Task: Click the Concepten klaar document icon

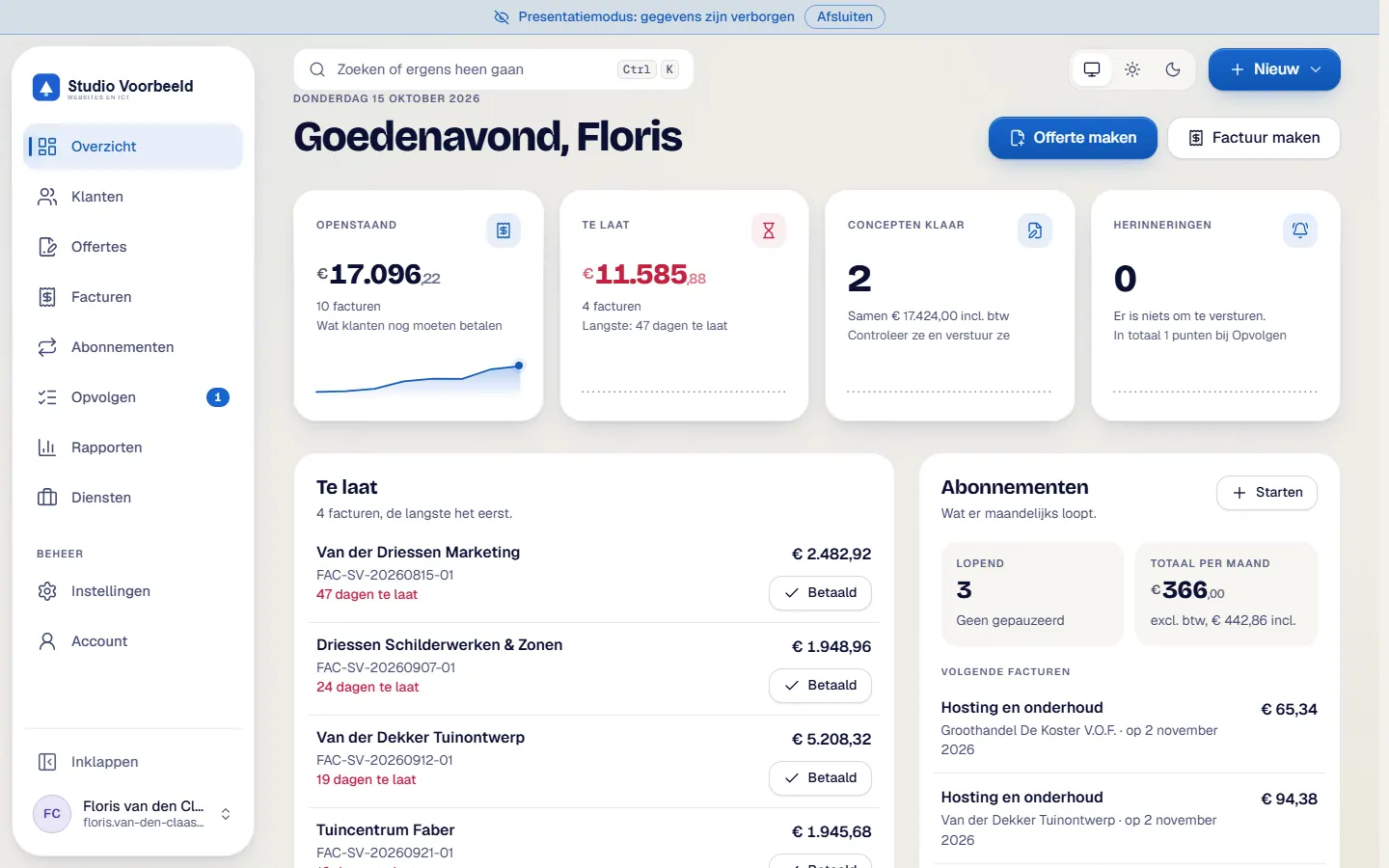Action: pos(1035,231)
